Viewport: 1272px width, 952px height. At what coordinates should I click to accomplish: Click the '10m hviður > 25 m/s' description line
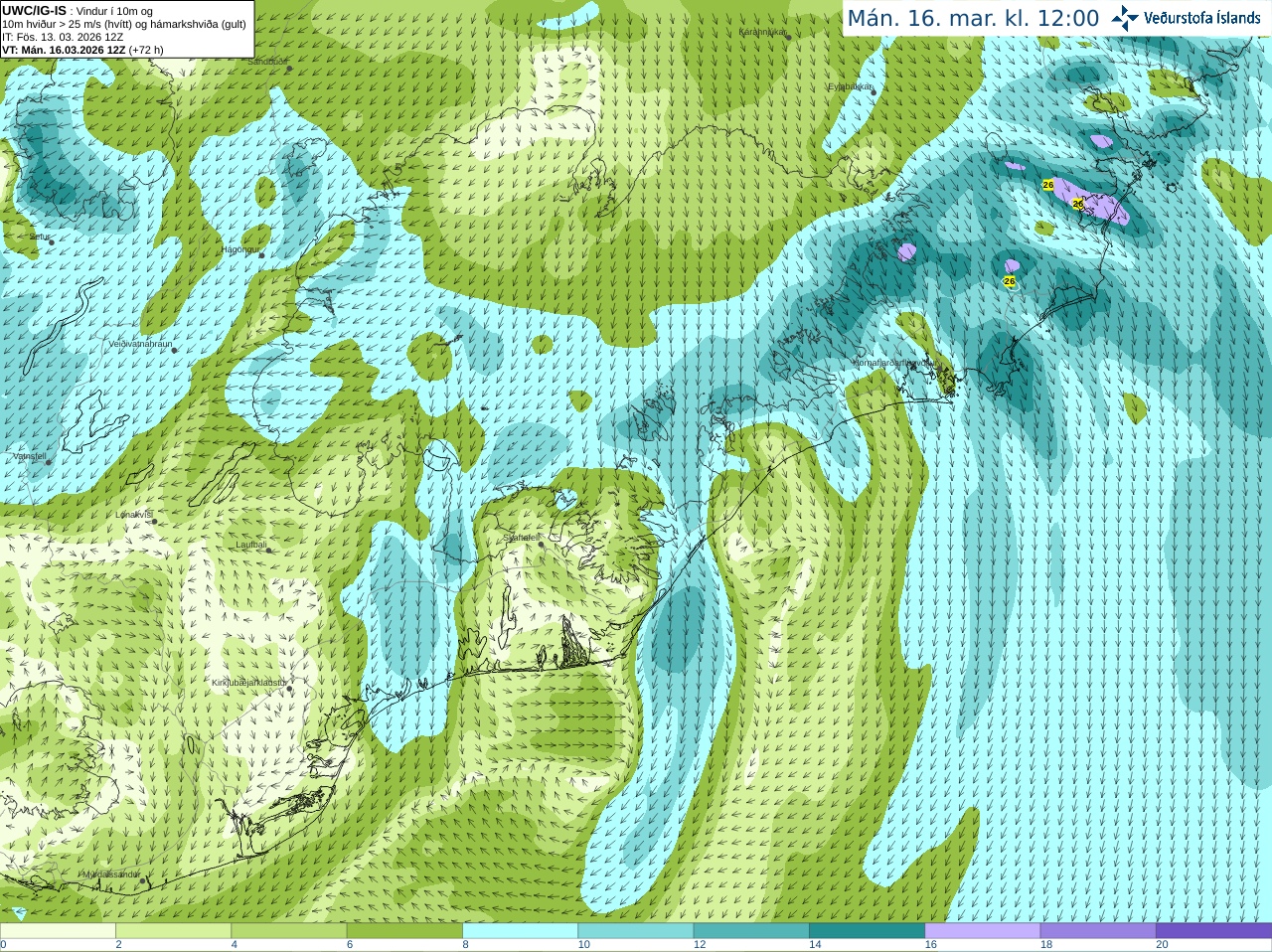[x=124, y=24]
